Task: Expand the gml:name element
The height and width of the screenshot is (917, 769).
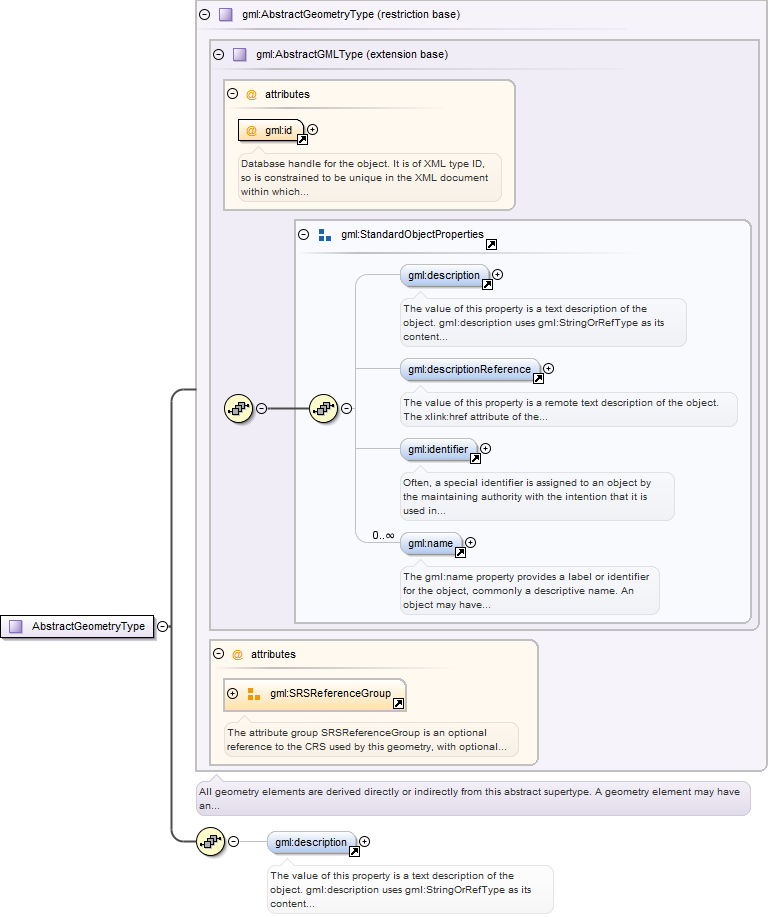Action: click(x=470, y=543)
